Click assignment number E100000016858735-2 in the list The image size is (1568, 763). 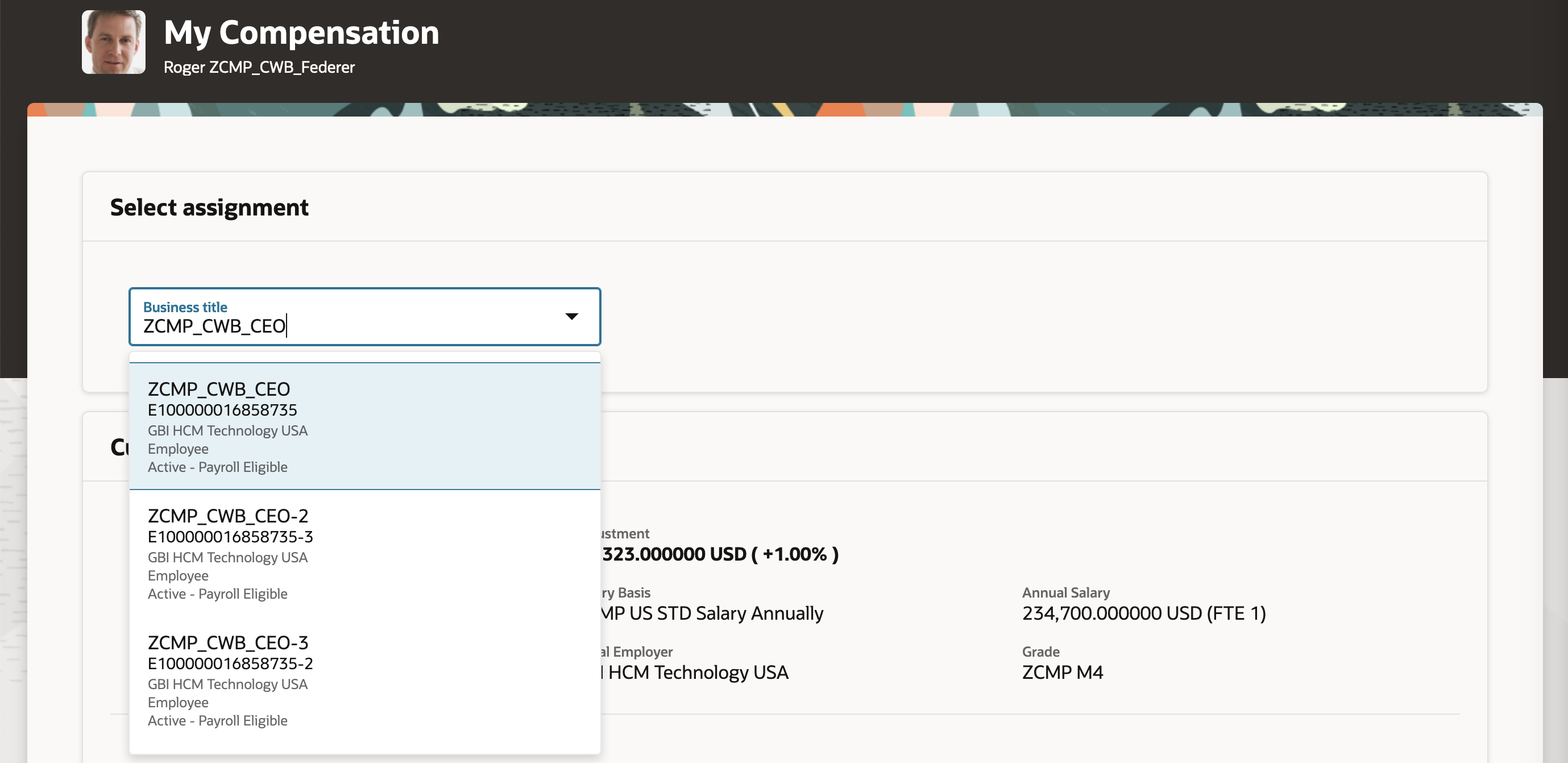point(230,663)
